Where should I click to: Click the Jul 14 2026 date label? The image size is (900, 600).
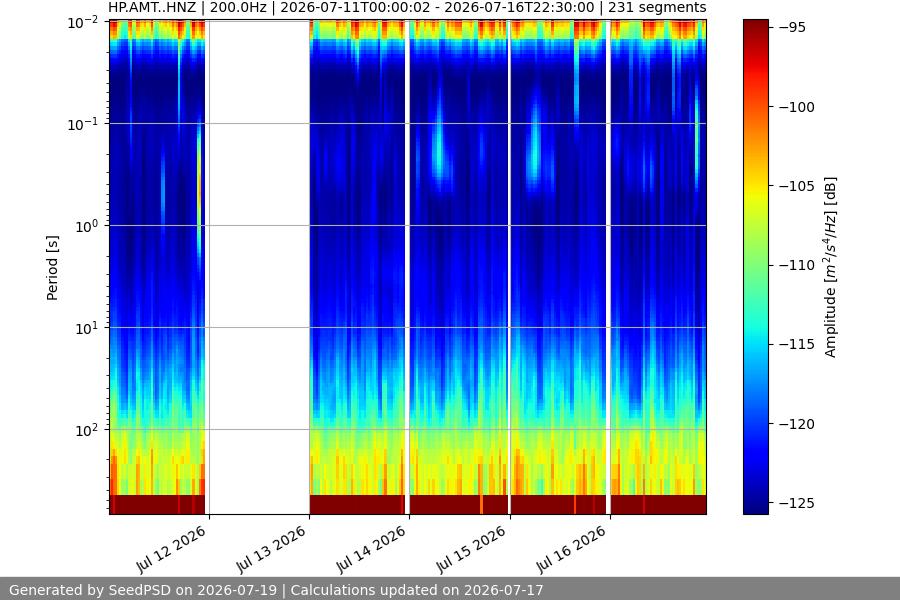point(371,549)
